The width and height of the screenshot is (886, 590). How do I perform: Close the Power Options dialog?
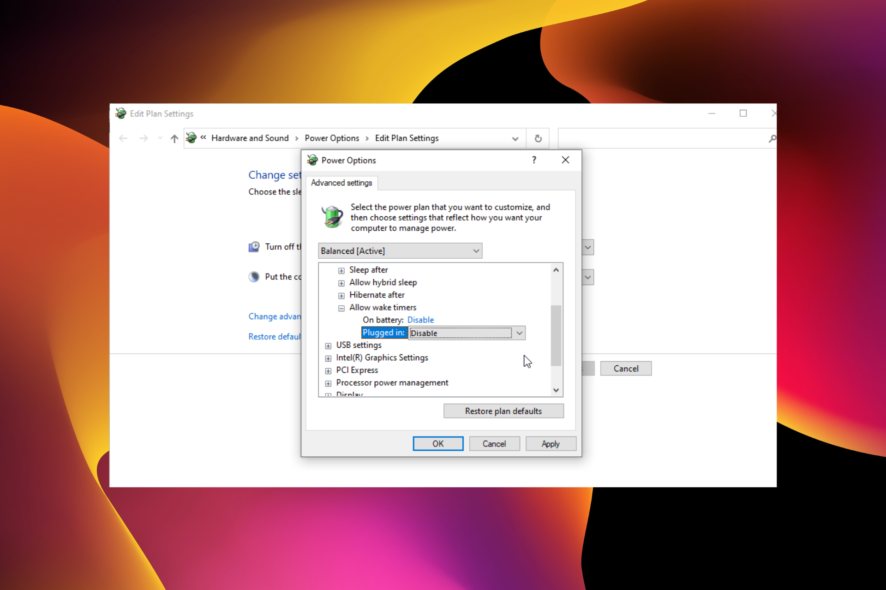click(565, 160)
